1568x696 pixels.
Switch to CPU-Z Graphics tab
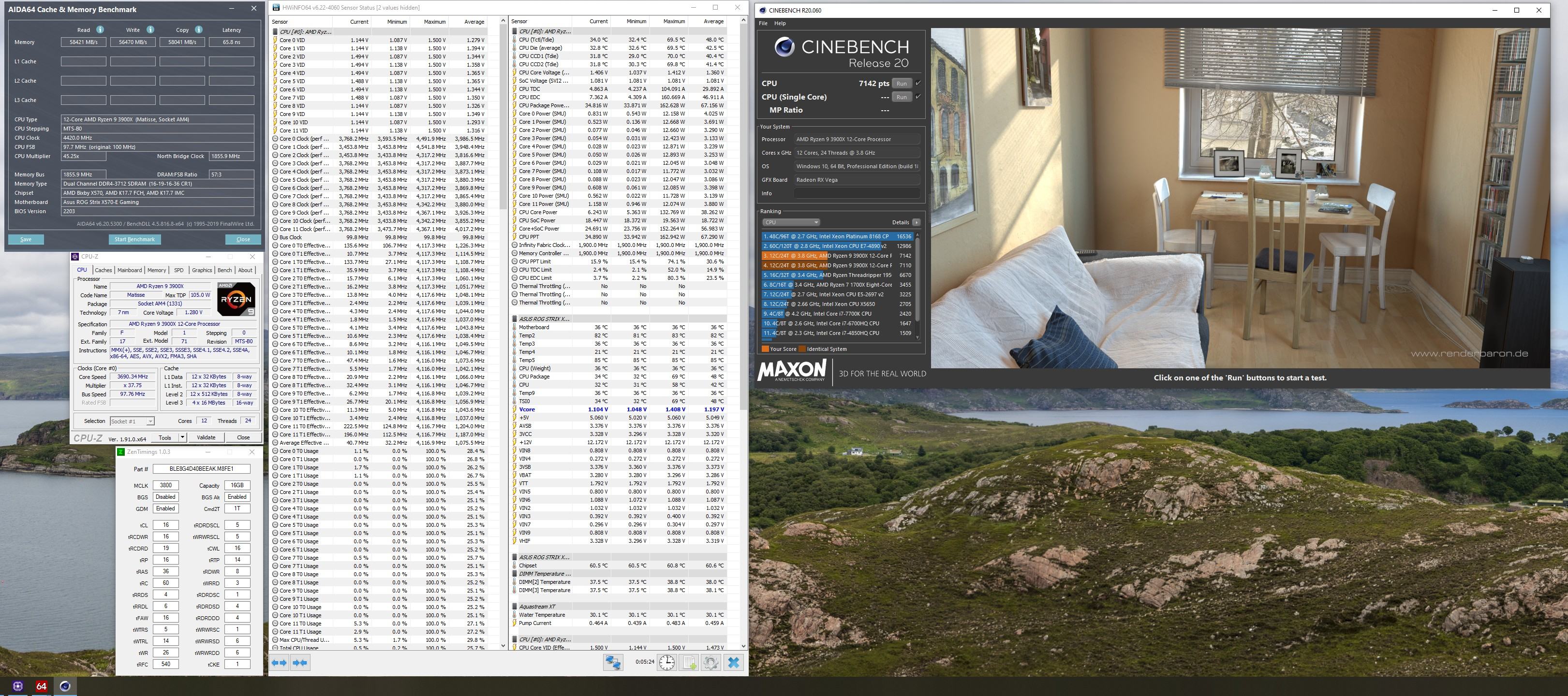click(202, 270)
